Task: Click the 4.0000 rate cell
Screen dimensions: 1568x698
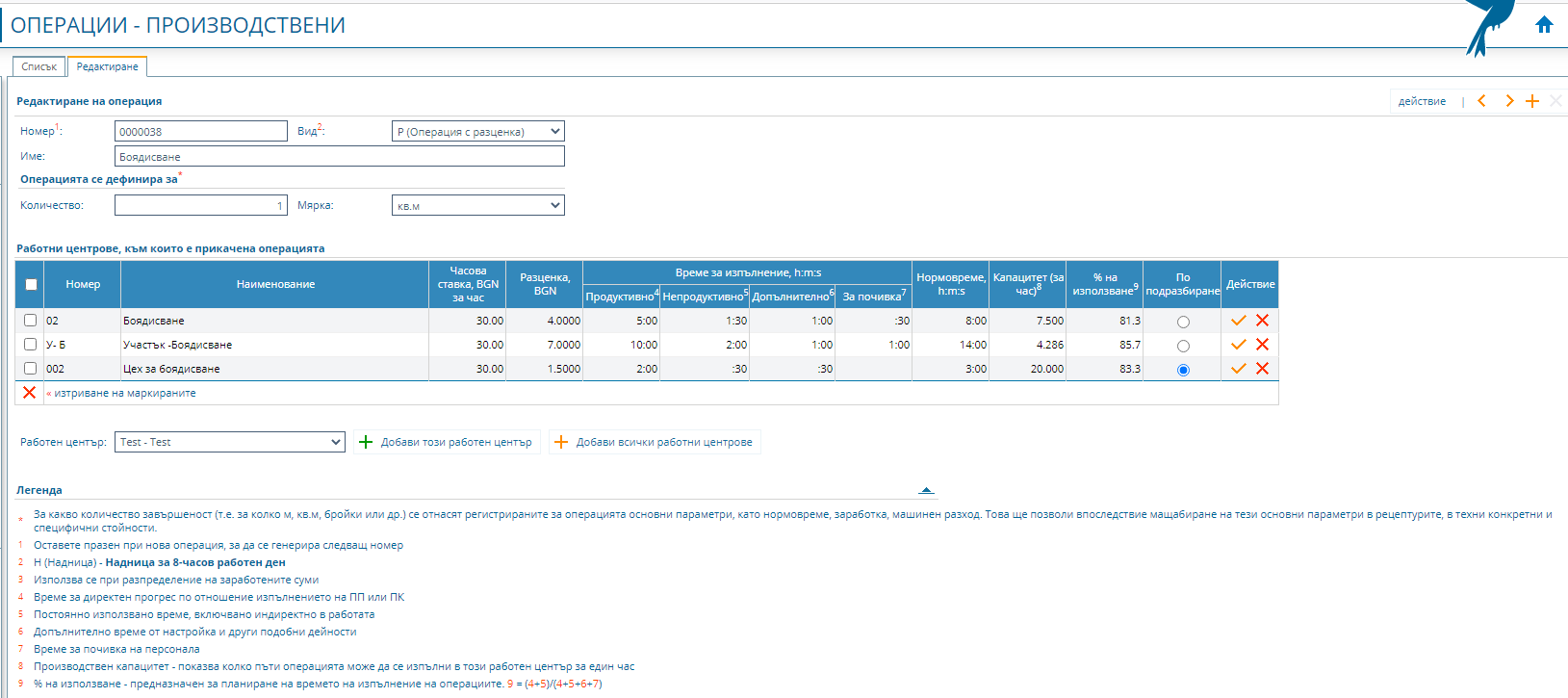Action: 545,321
